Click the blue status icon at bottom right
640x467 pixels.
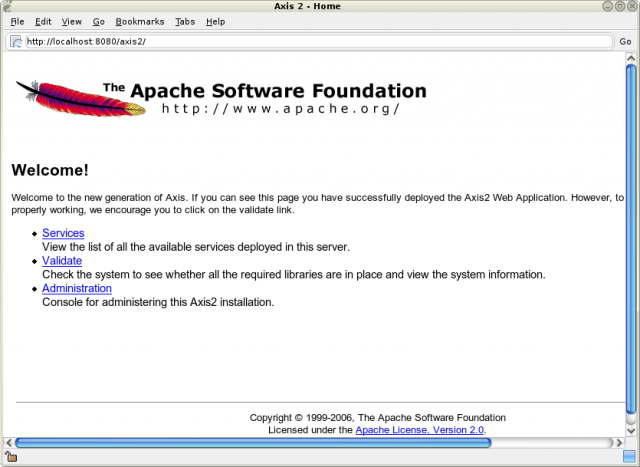click(629, 457)
